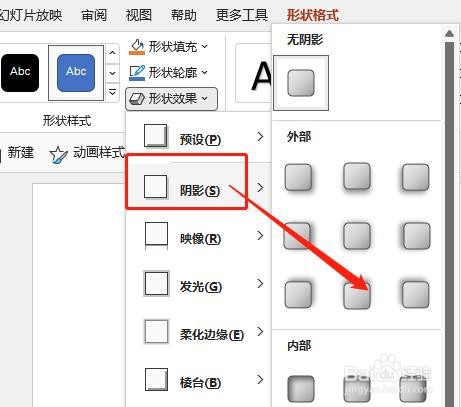The width and height of the screenshot is (461, 407).
Task: Switch to Shape Format tab (形状格式)
Action: tap(313, 15)
